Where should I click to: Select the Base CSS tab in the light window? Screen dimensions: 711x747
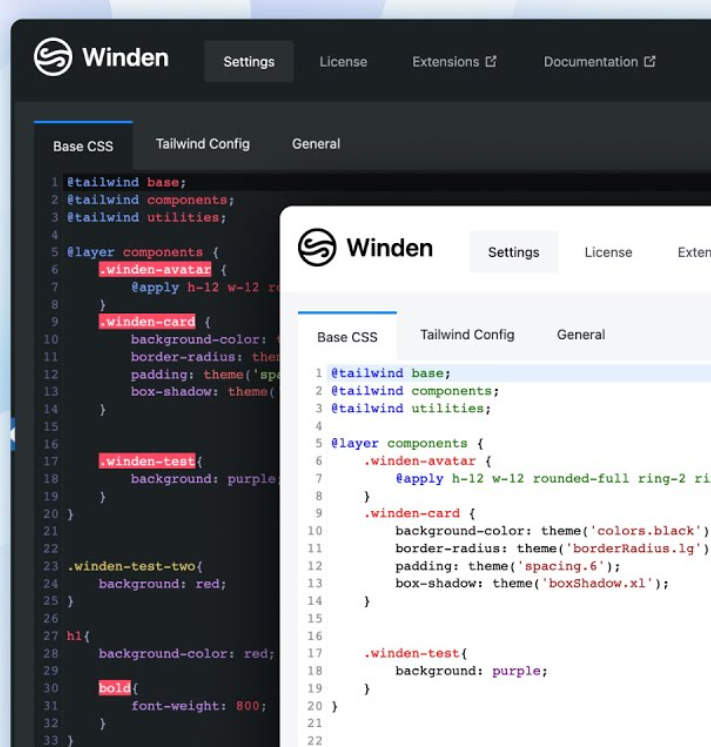click(347, 337)
